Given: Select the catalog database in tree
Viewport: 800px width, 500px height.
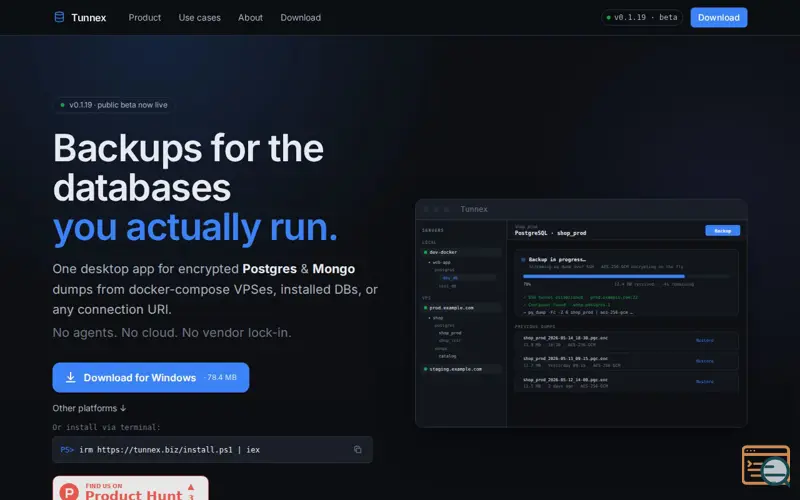Looking at the screenshot, I should (x=447, y=356).
